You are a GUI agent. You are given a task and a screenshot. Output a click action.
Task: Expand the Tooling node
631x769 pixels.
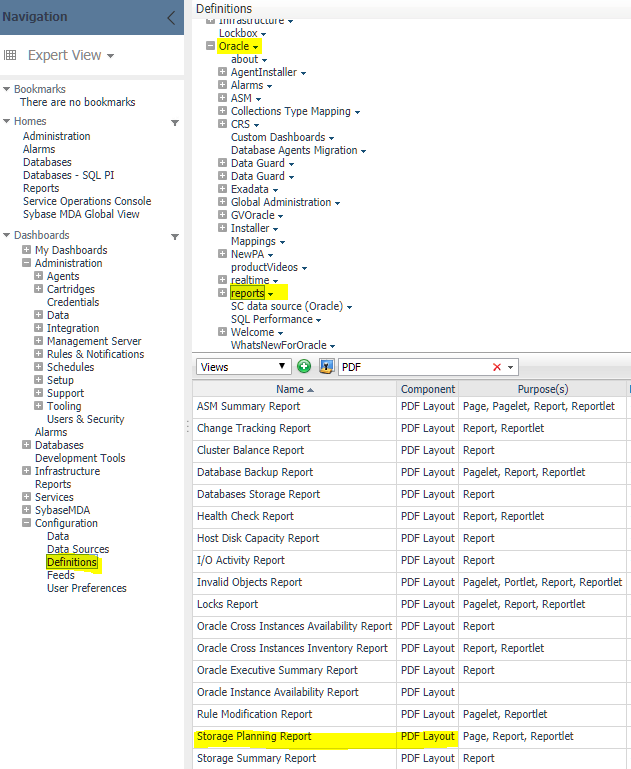(x=38, y=406)
